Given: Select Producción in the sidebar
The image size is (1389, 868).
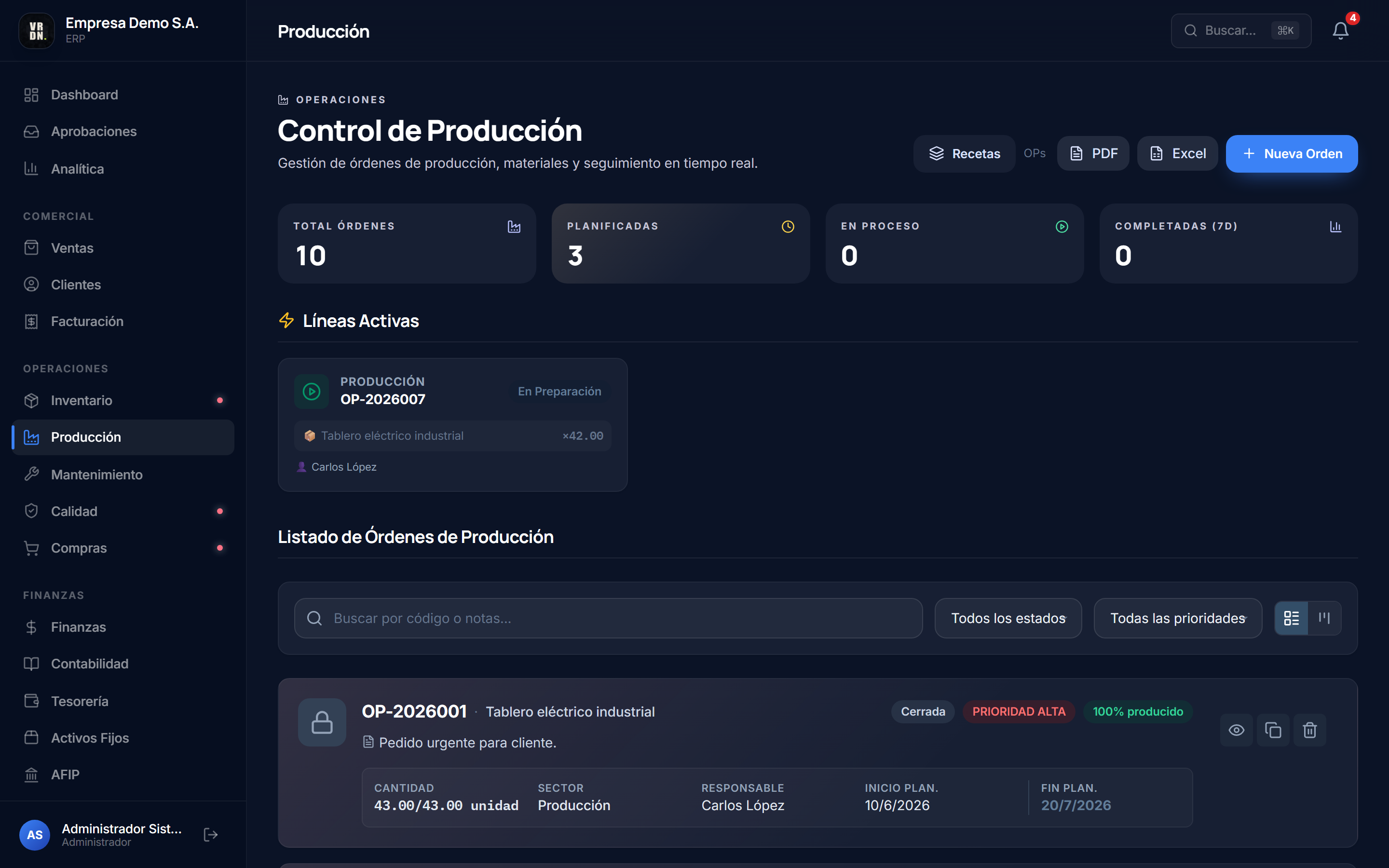Looking at the screenshot, I should click(123, 437).
